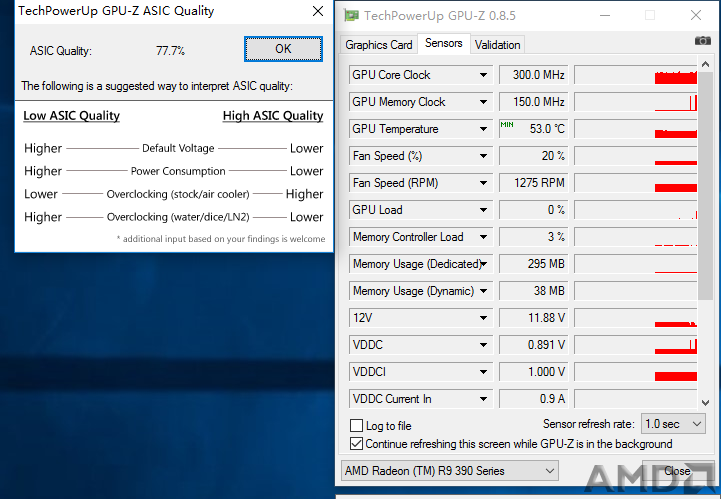Click the 295 MB dedicated memory value
This screenshot has height=499, width=721.
[534, 264]
